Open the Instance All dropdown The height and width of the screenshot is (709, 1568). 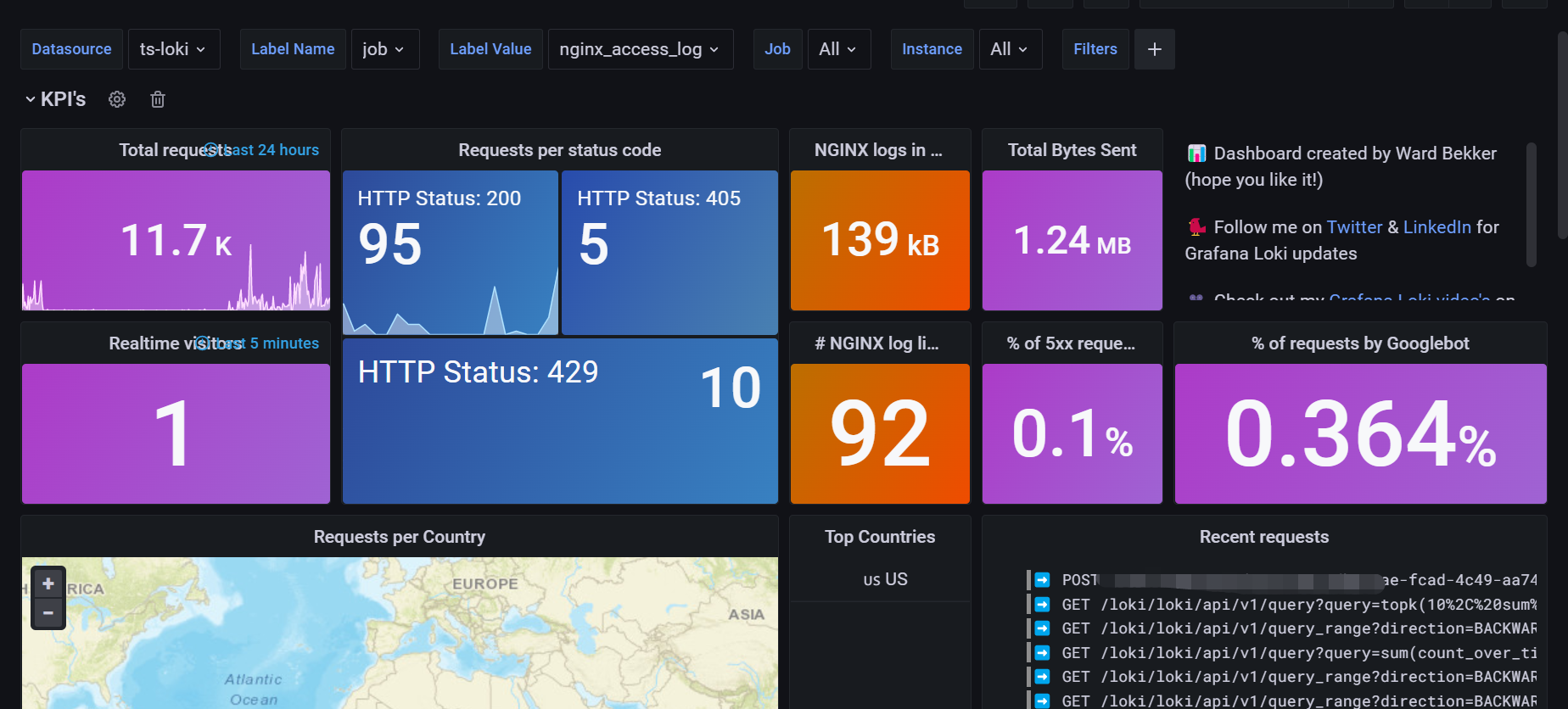click(1011, 49)
